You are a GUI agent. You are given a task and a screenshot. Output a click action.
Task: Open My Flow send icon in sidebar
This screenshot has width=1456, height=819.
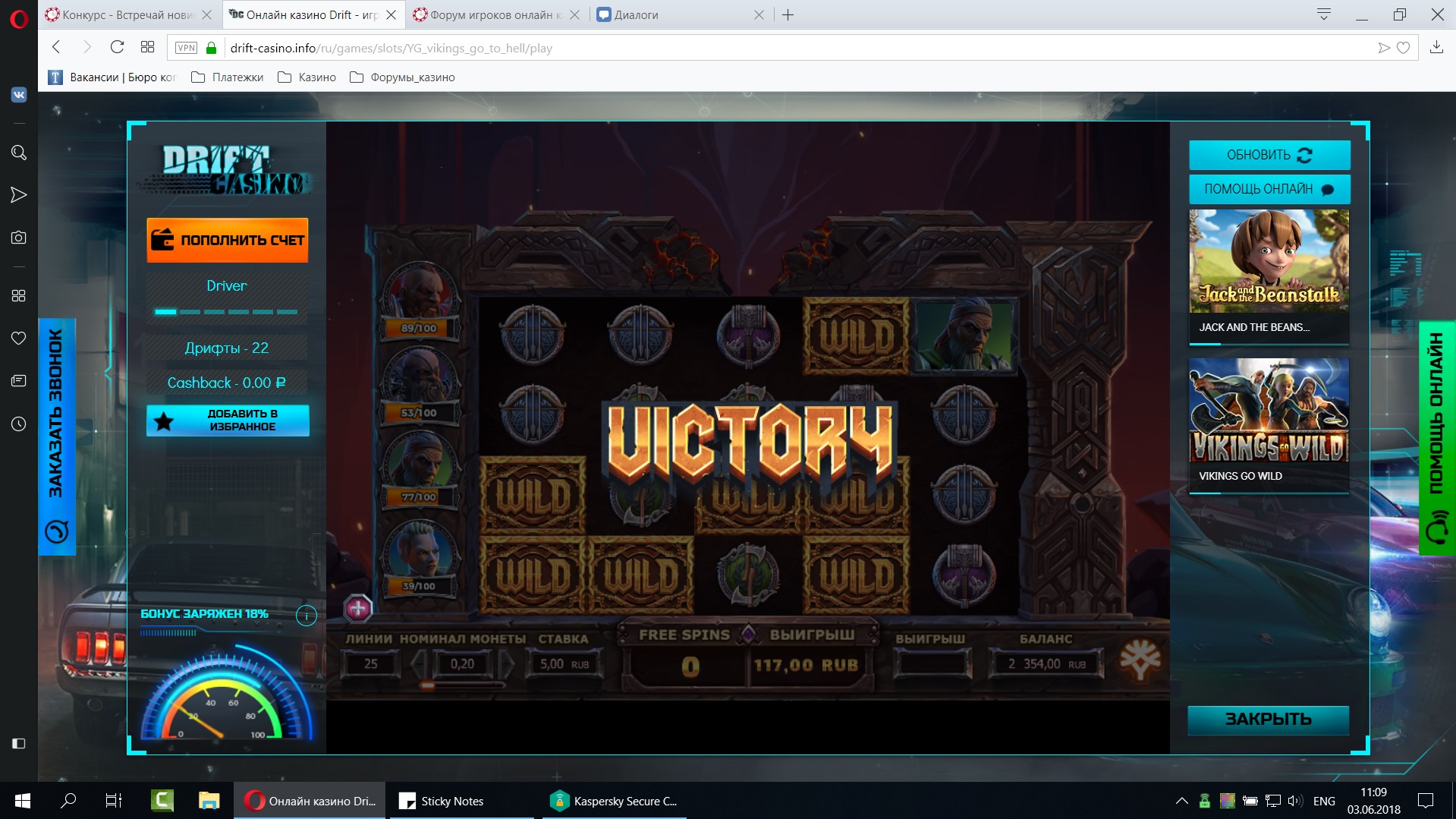click(19, 195)
